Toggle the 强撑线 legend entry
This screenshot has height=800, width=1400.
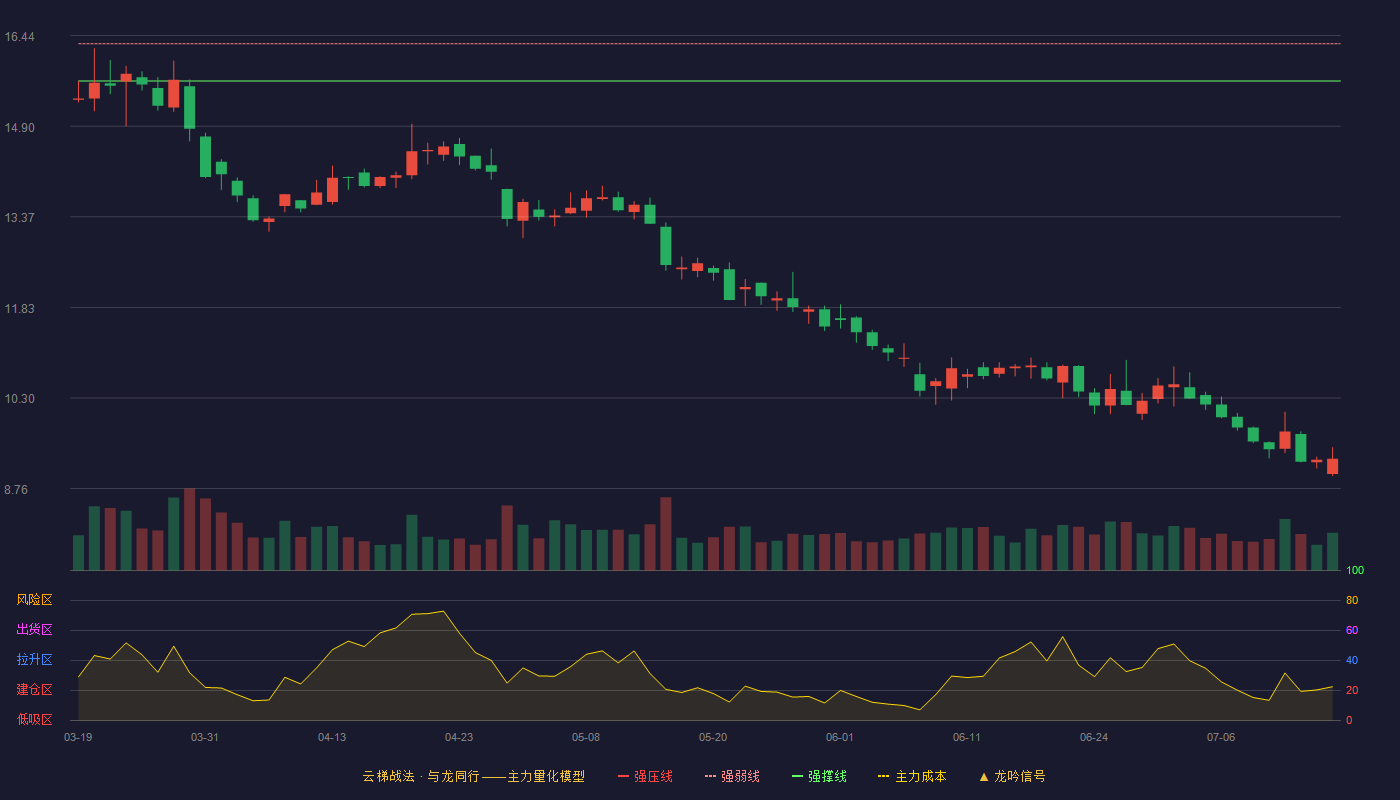point(819,776)
